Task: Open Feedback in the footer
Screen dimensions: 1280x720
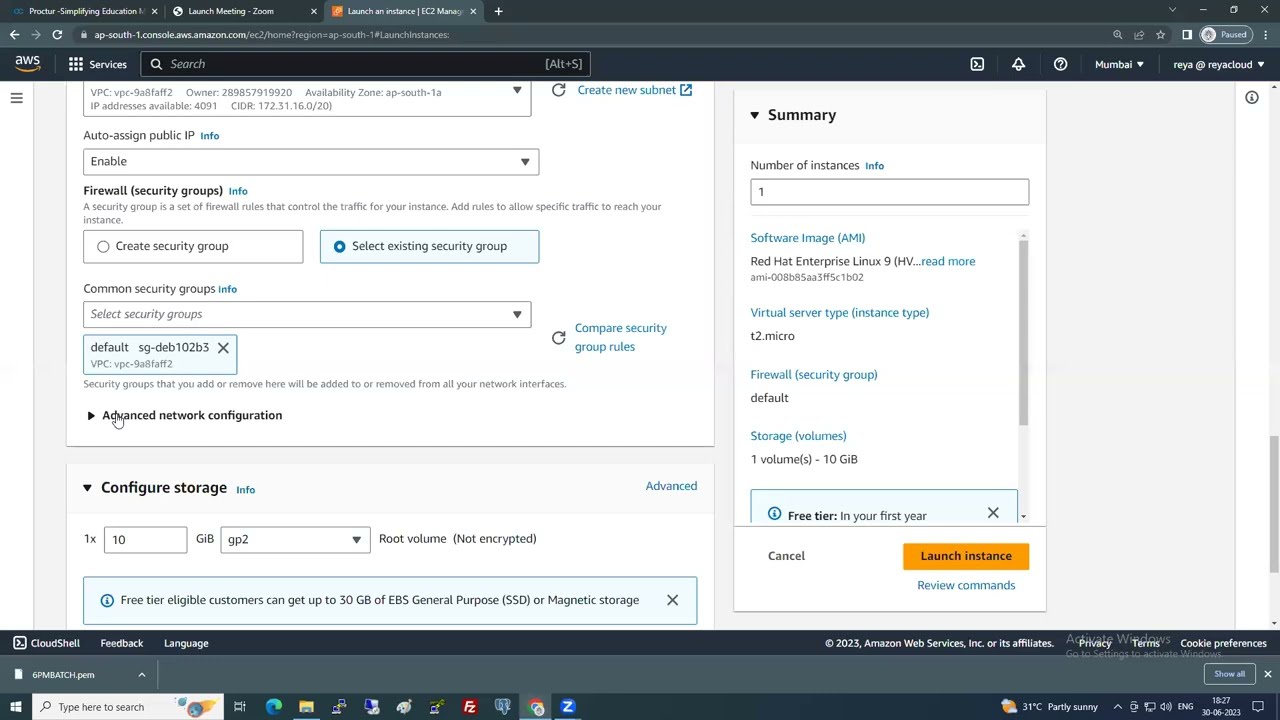Action: click(x=122, y=643)
